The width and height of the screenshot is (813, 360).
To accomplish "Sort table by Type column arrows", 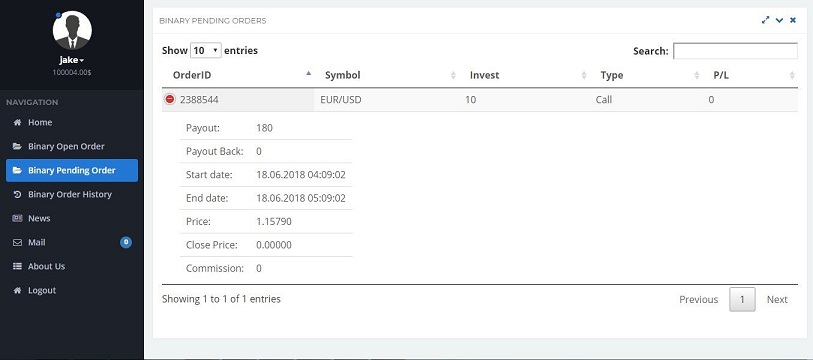I will pos(697,75).
